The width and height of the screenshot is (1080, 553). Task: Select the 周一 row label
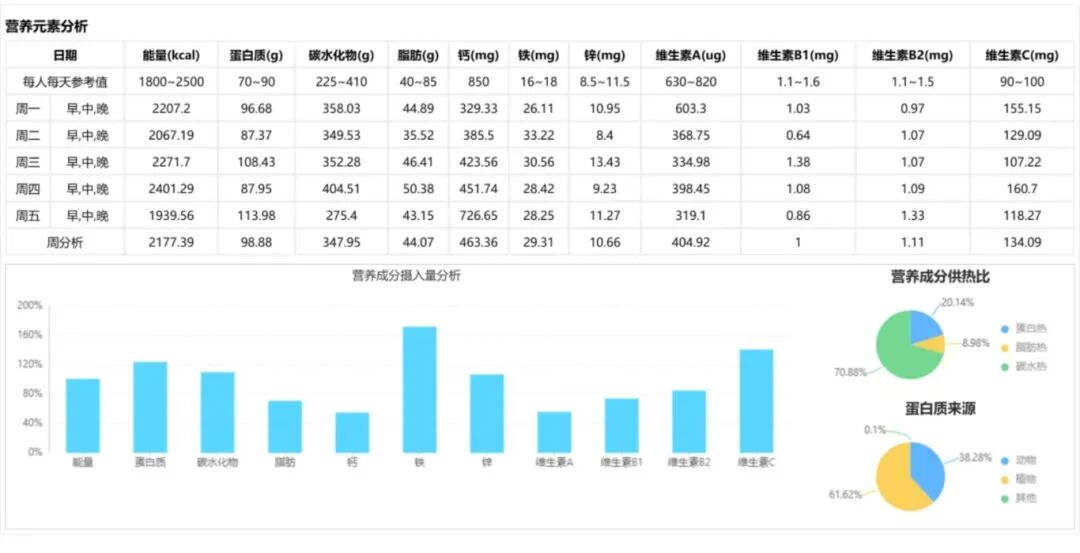[x=28, y=109]
